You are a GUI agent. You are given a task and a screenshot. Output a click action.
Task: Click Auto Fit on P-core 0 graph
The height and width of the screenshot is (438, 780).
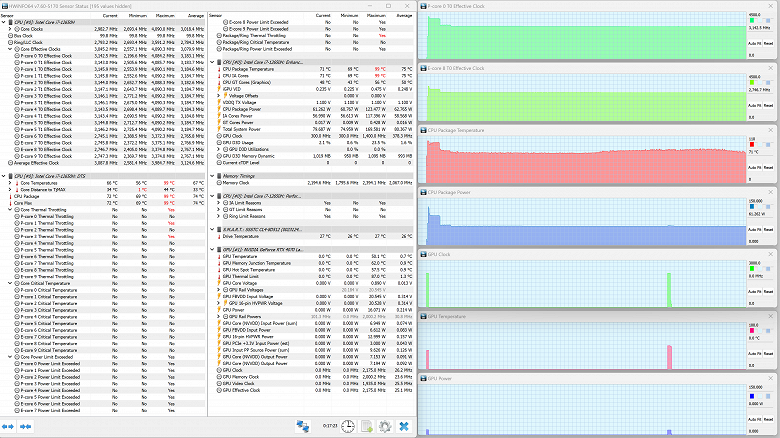755,43
